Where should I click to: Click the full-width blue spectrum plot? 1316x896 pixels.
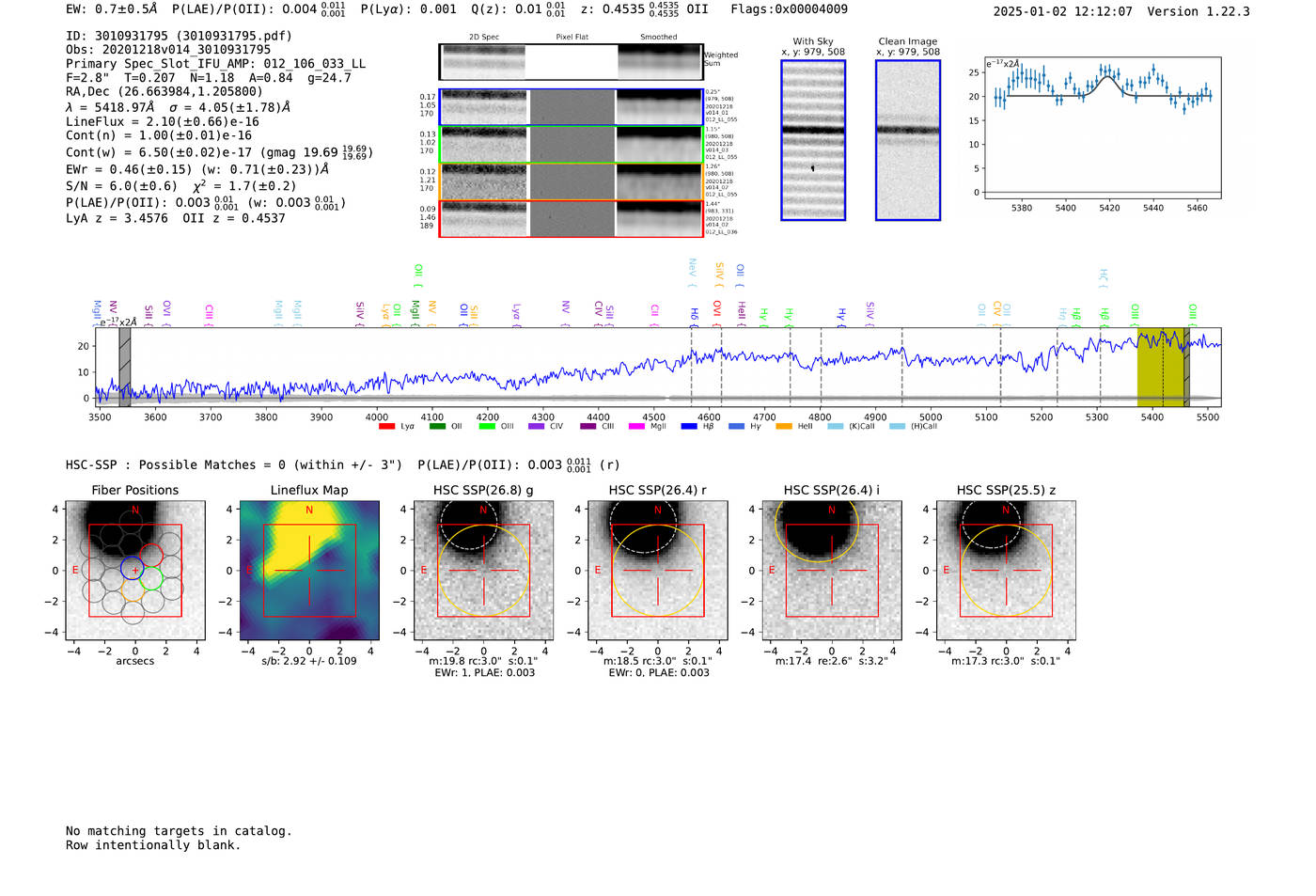click(660, 367)
